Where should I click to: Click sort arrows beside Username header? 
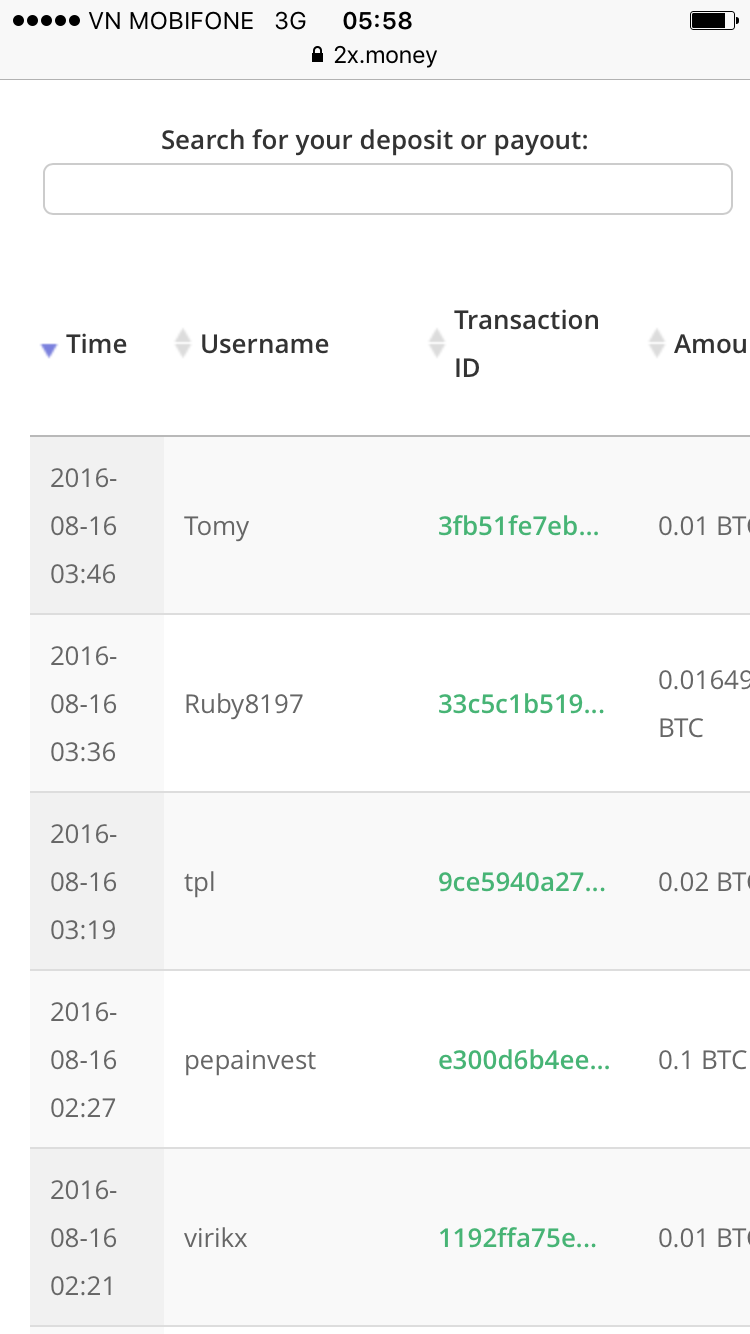tap(182, 344)
